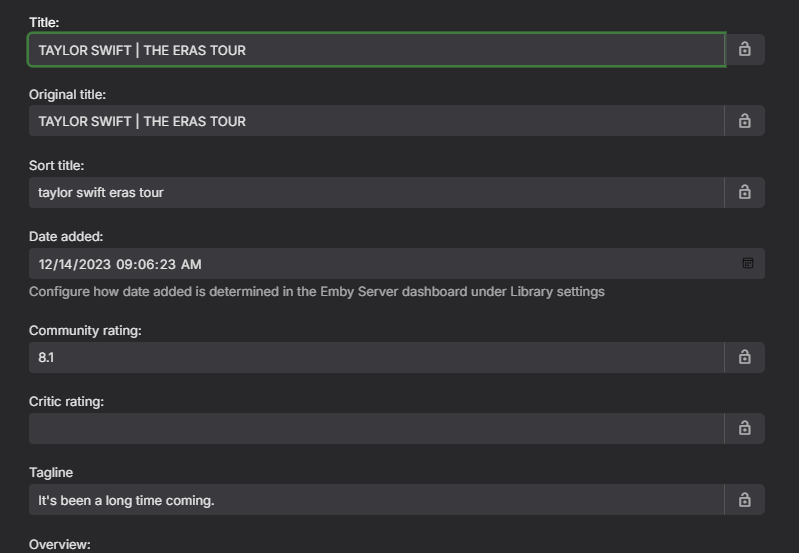Image resolution: width=799 pixels, height=553 pixels.
Task: Click the Sort title label
Action: pos(56,165)
